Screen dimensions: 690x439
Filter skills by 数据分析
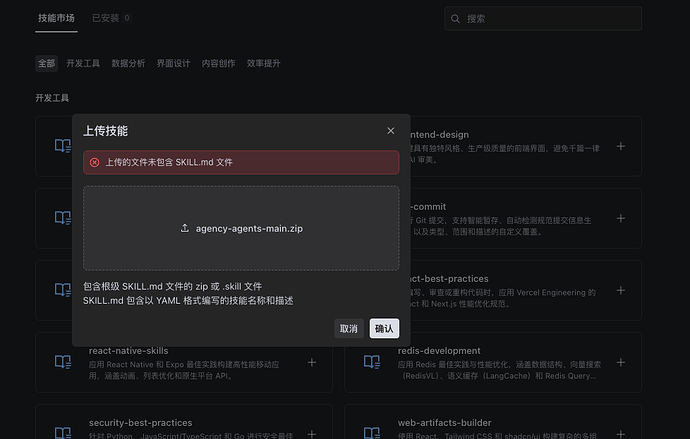click(128, 63)
